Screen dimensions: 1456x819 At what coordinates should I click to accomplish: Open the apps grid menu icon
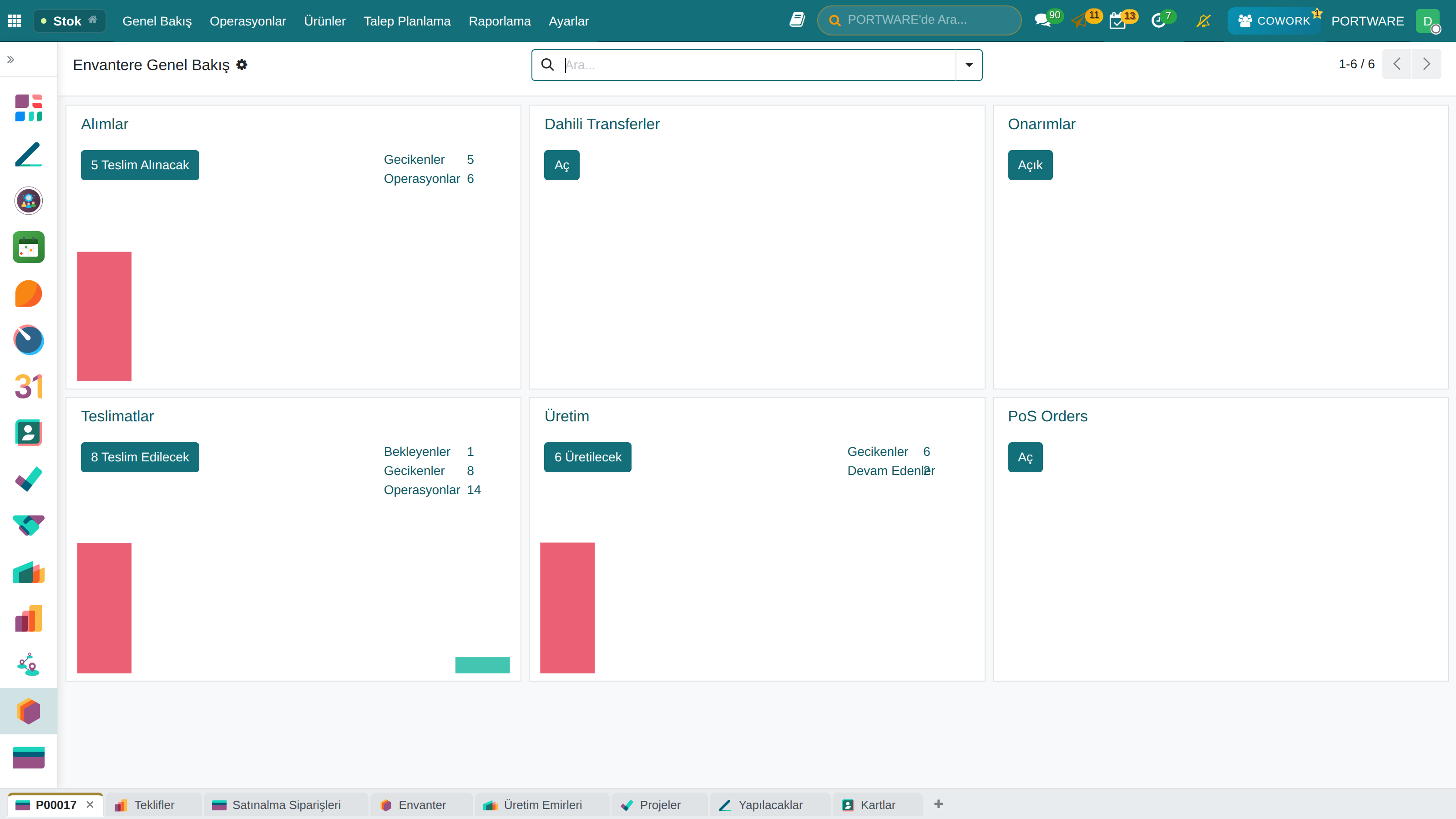click(x=15, y=21)
